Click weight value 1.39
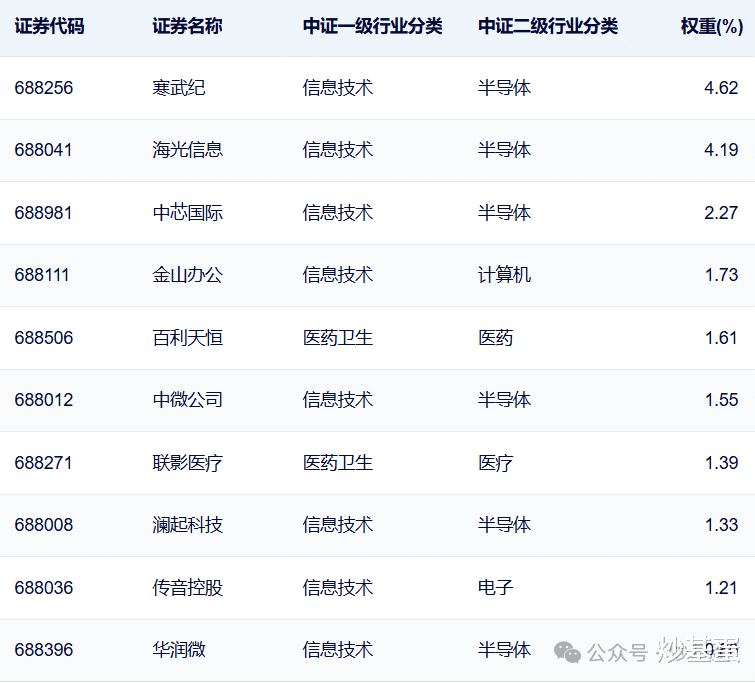 coord(721,462)
